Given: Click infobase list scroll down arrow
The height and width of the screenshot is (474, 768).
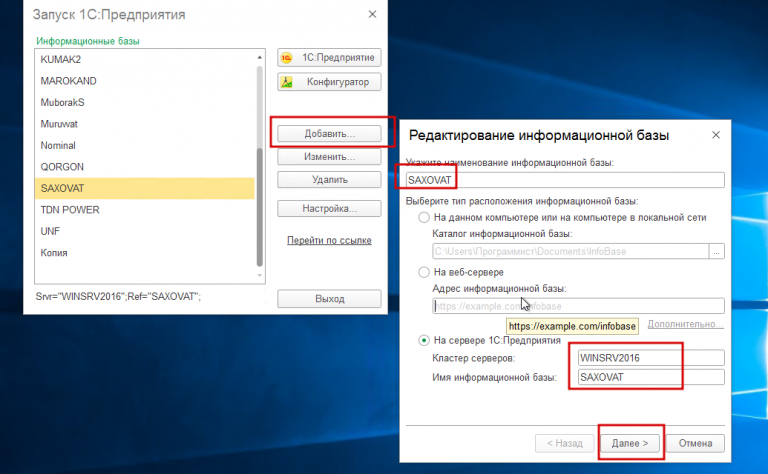Looking at the screenshot, I should 260,275.
